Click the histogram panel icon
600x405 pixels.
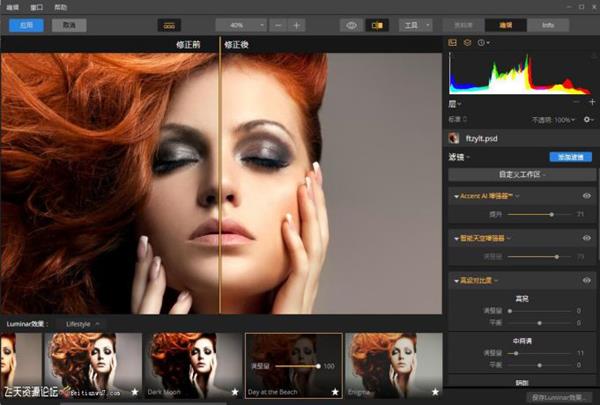(452, 42)
